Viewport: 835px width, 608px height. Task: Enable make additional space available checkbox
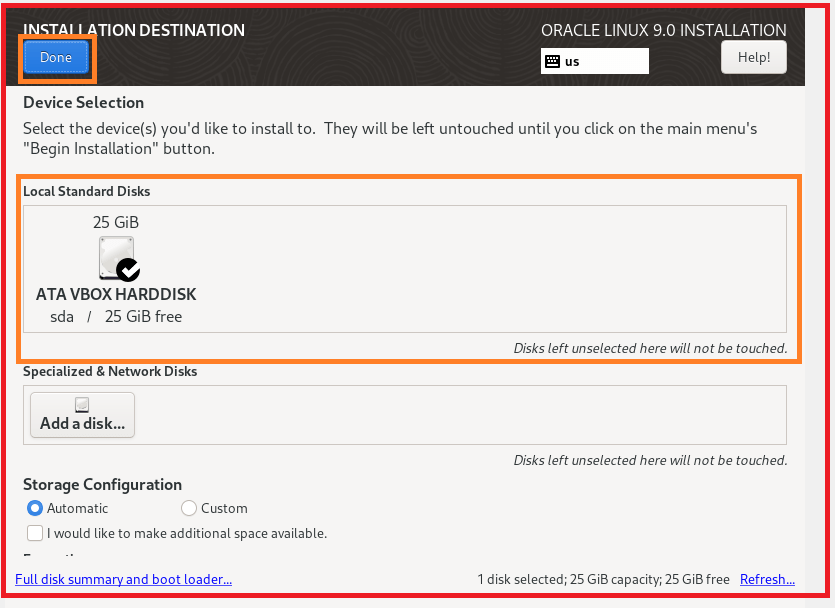coord(35,533)
